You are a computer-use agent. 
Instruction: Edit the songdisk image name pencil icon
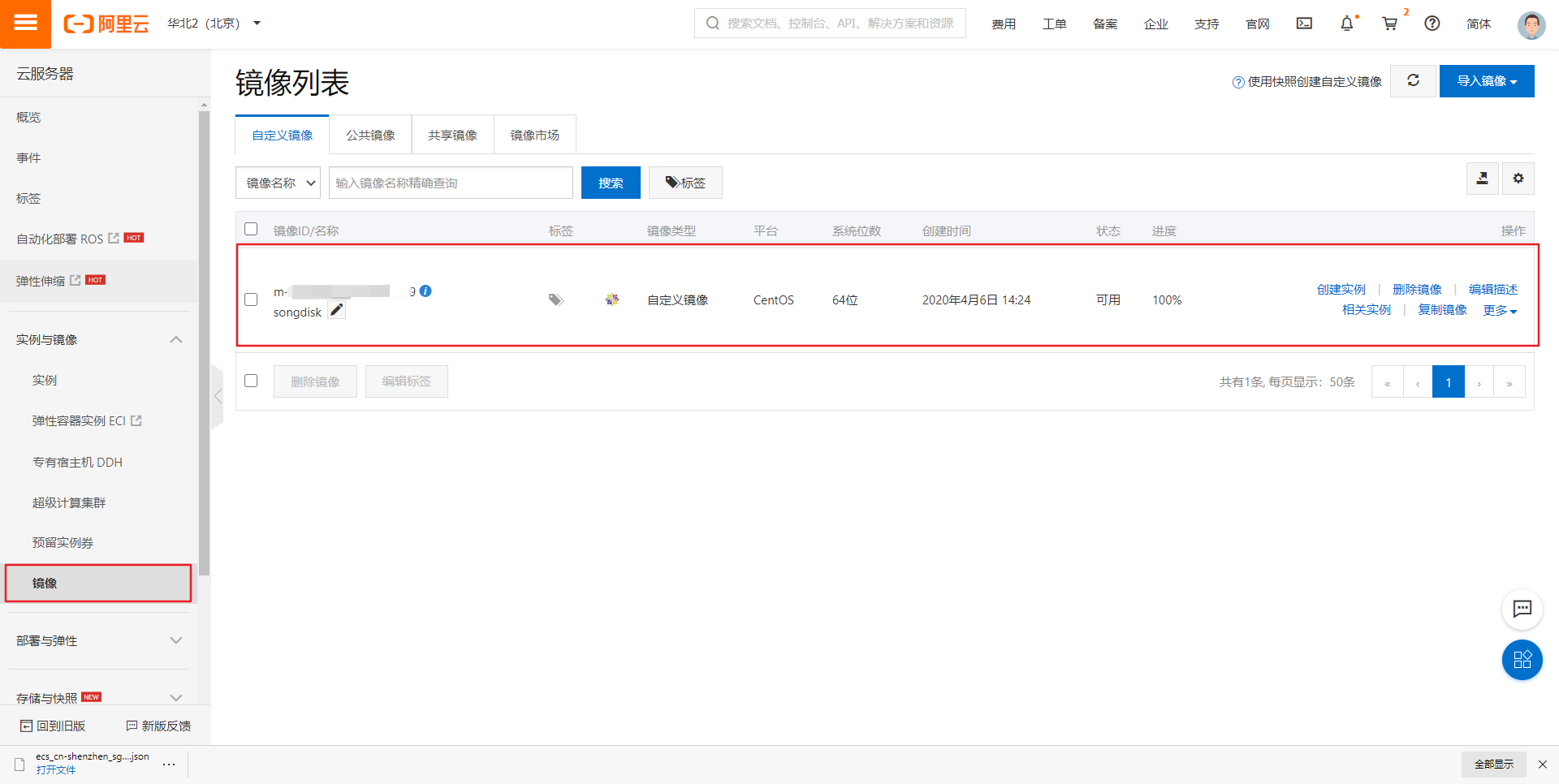(x=337, y=310)
